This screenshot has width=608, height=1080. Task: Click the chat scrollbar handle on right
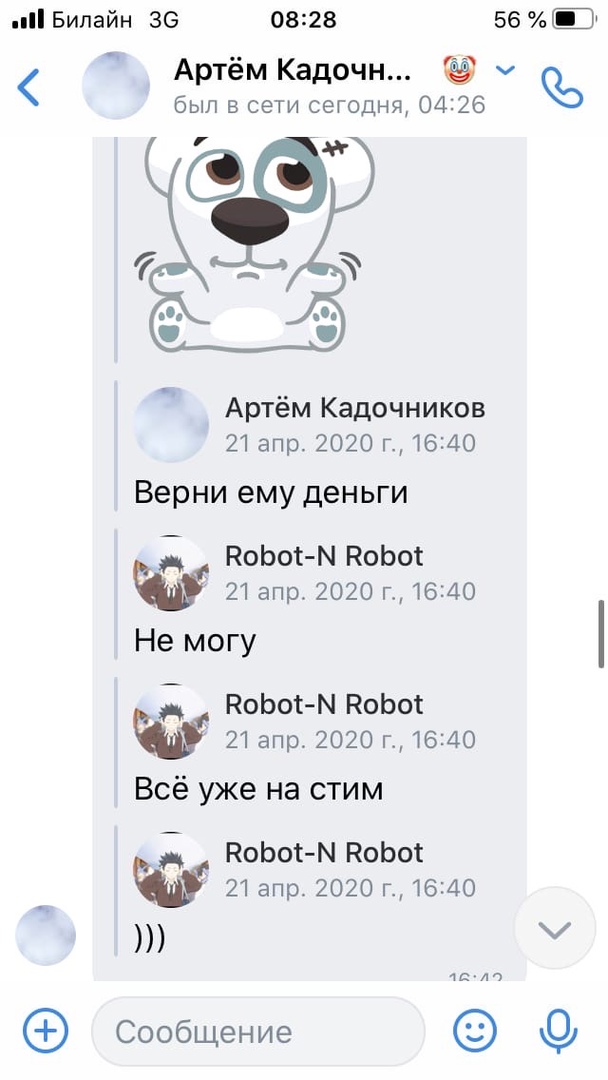[x=600, y=633]
